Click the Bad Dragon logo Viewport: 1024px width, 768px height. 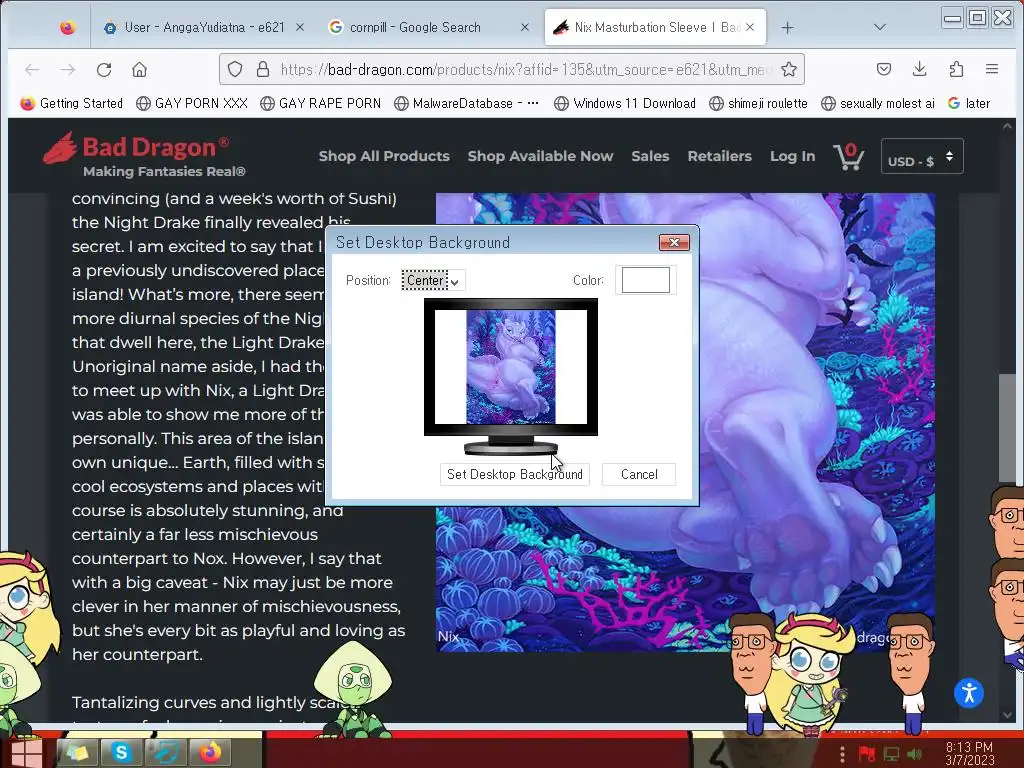(x=144, y=156)
